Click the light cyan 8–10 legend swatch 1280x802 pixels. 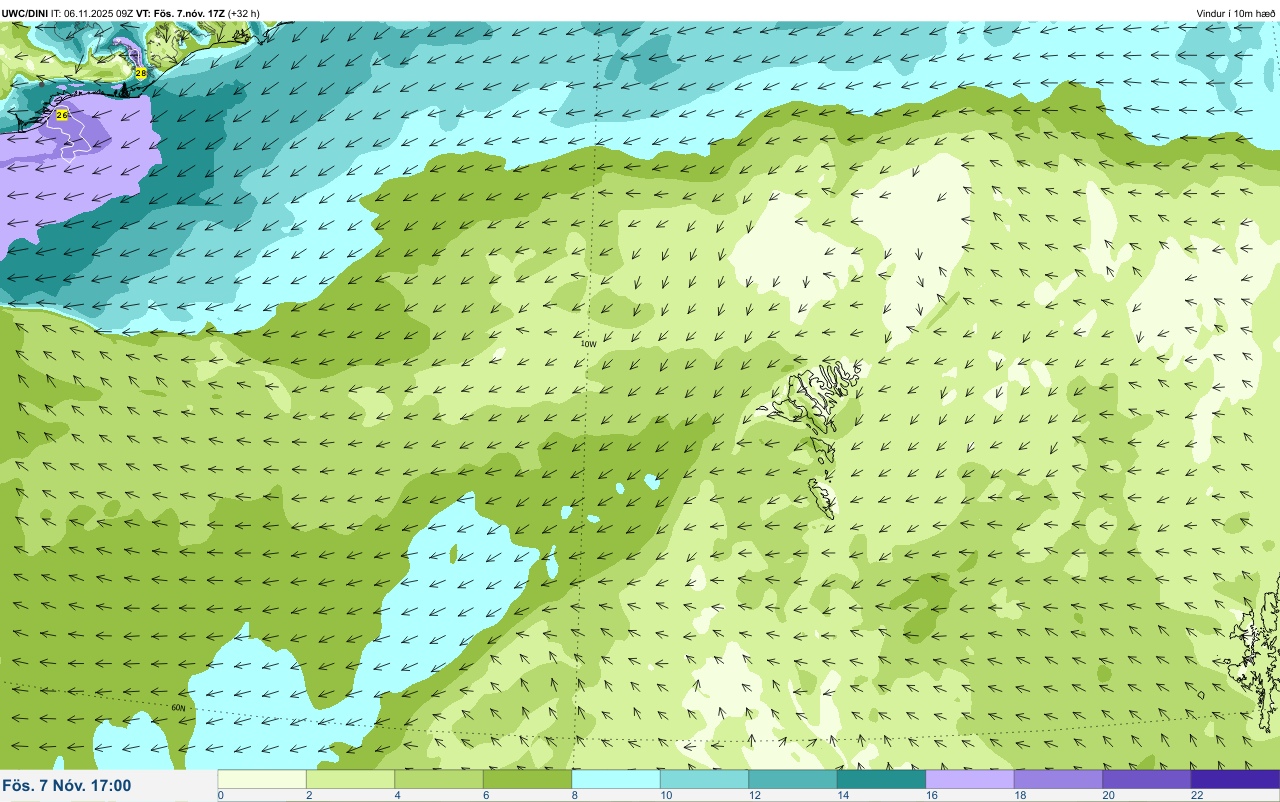(616, 779)
